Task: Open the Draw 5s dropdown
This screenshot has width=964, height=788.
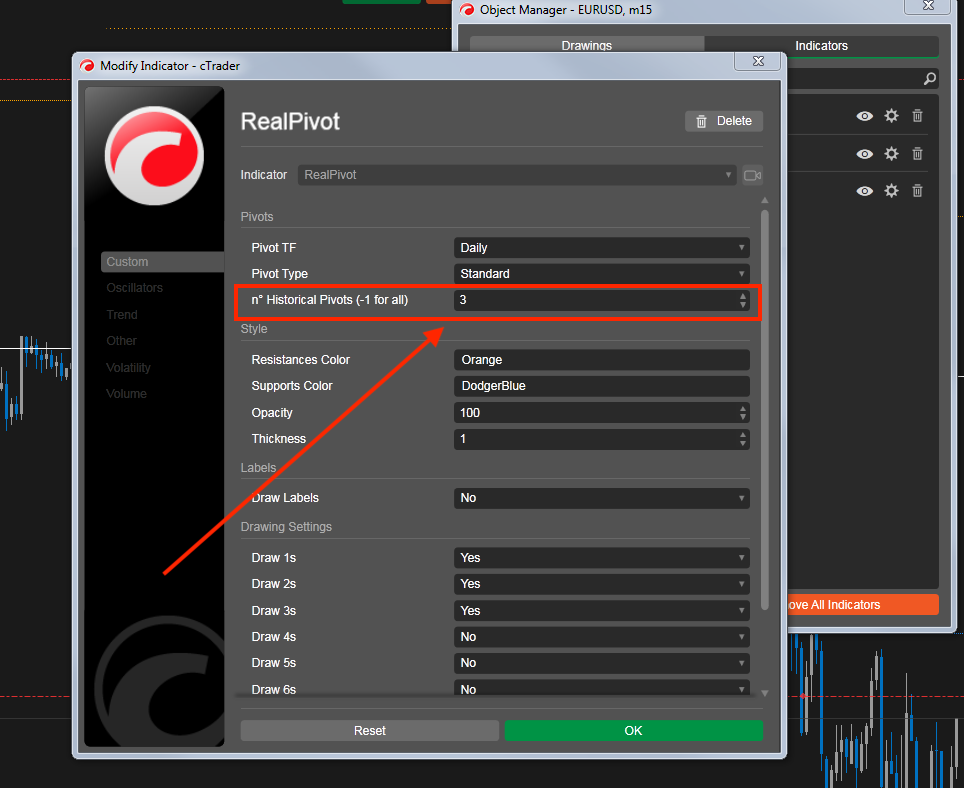Action: (601, 663)
